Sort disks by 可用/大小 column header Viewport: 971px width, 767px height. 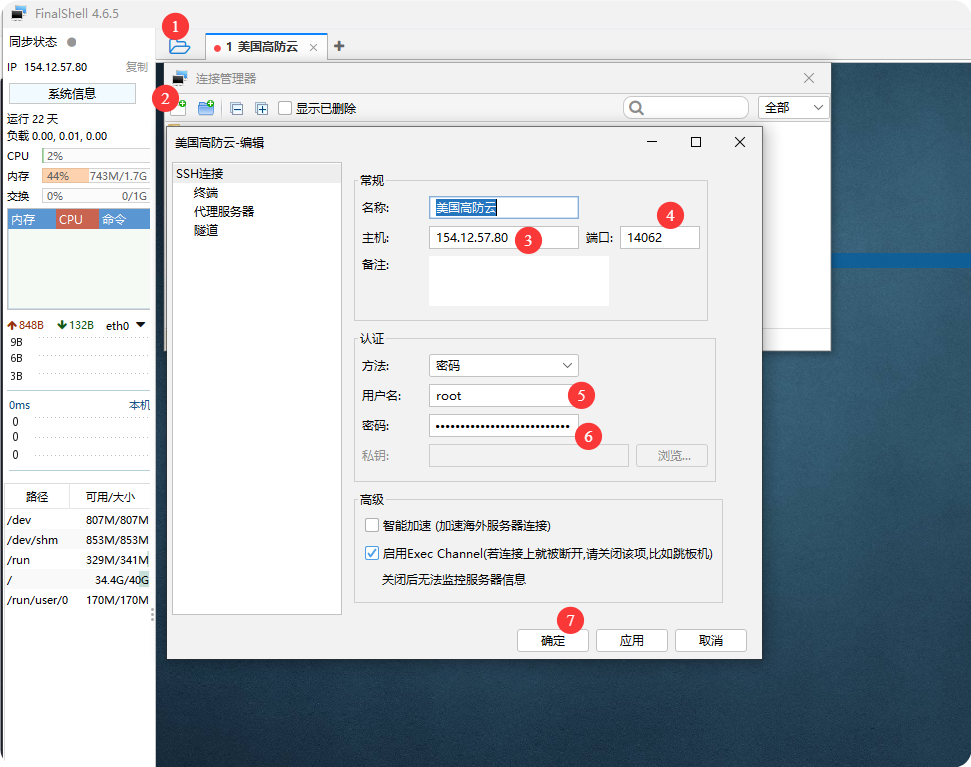[110, 496]
